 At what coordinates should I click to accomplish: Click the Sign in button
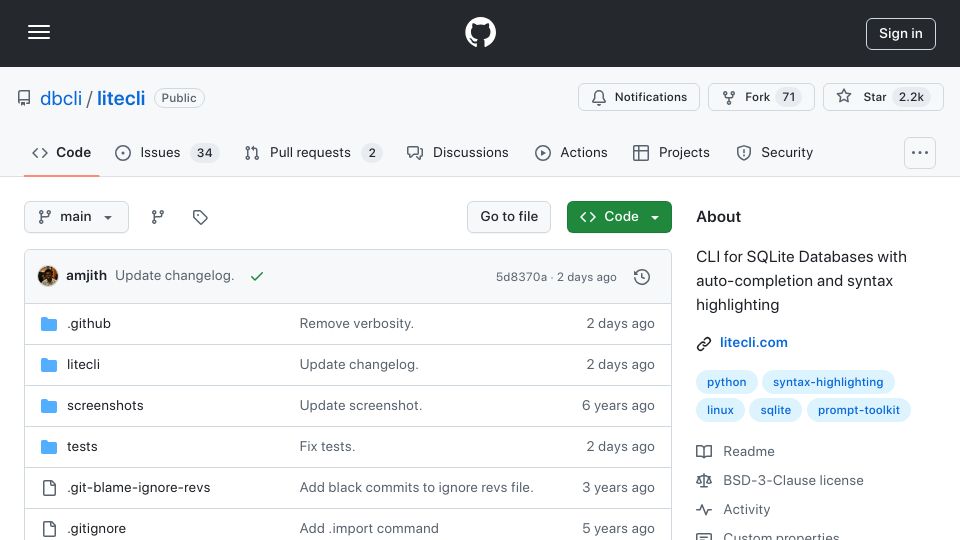pos(901,34)
